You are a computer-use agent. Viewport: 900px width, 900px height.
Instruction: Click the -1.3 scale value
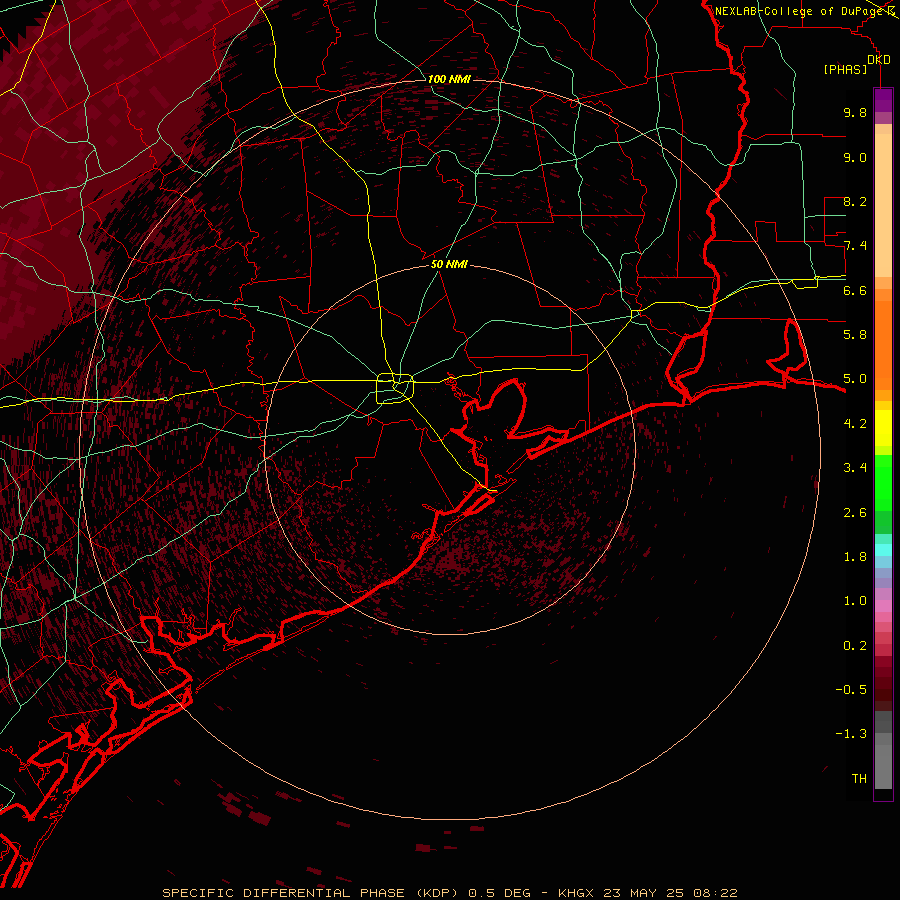(851, 734)
